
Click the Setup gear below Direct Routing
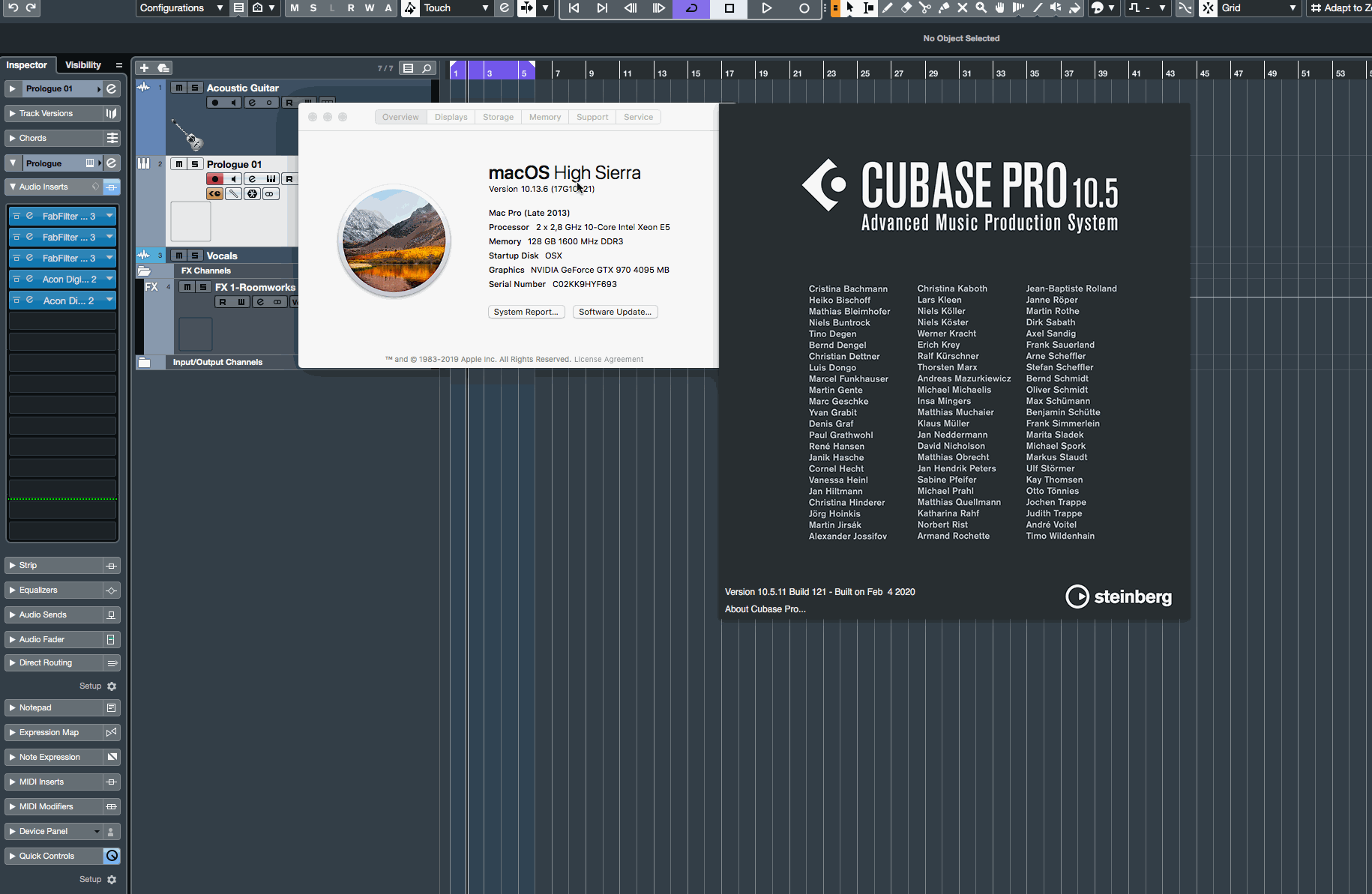coord(112,686)
